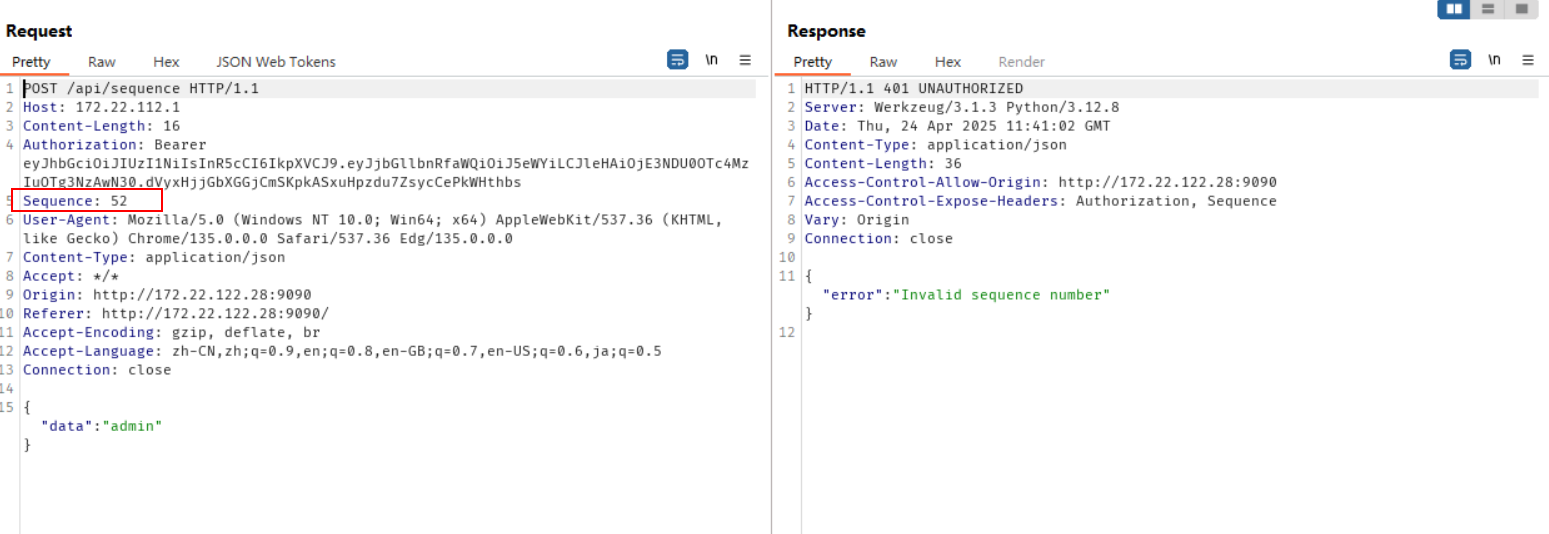Select combined tabbed layout view
This screenshot has height=534, width=1549.
point(1522,9)
